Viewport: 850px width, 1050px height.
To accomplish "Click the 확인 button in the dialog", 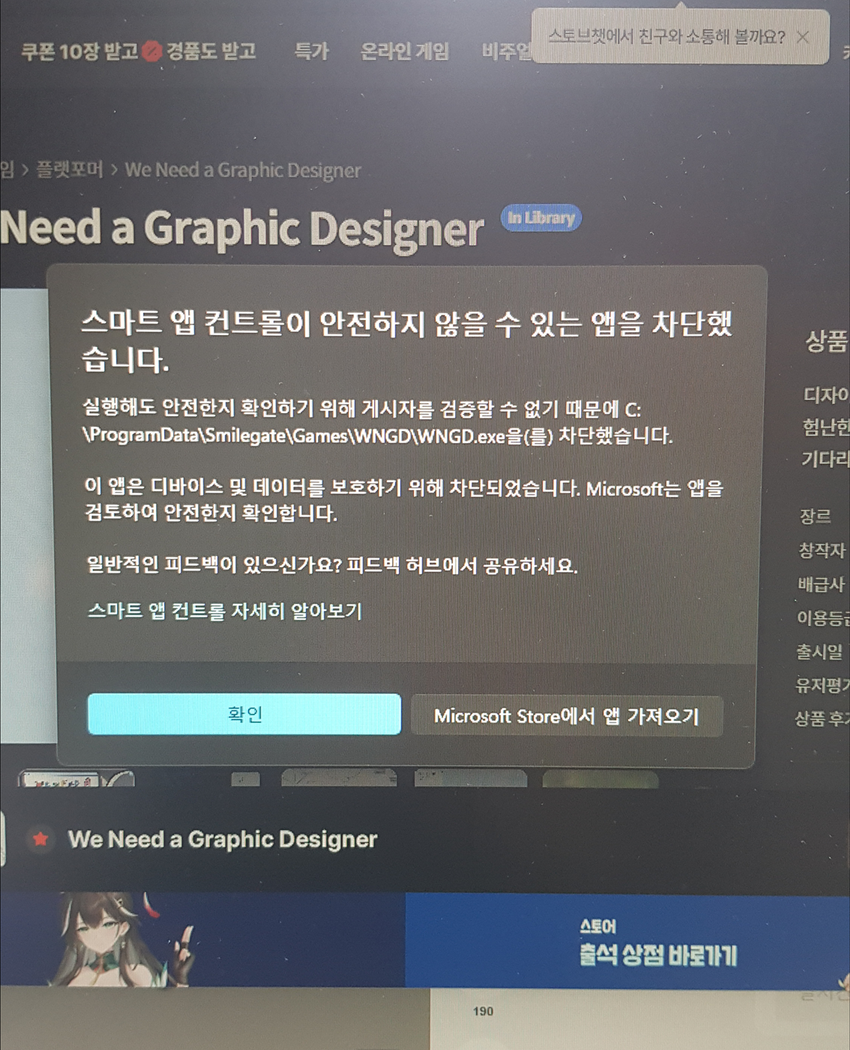I will [244, 714].
